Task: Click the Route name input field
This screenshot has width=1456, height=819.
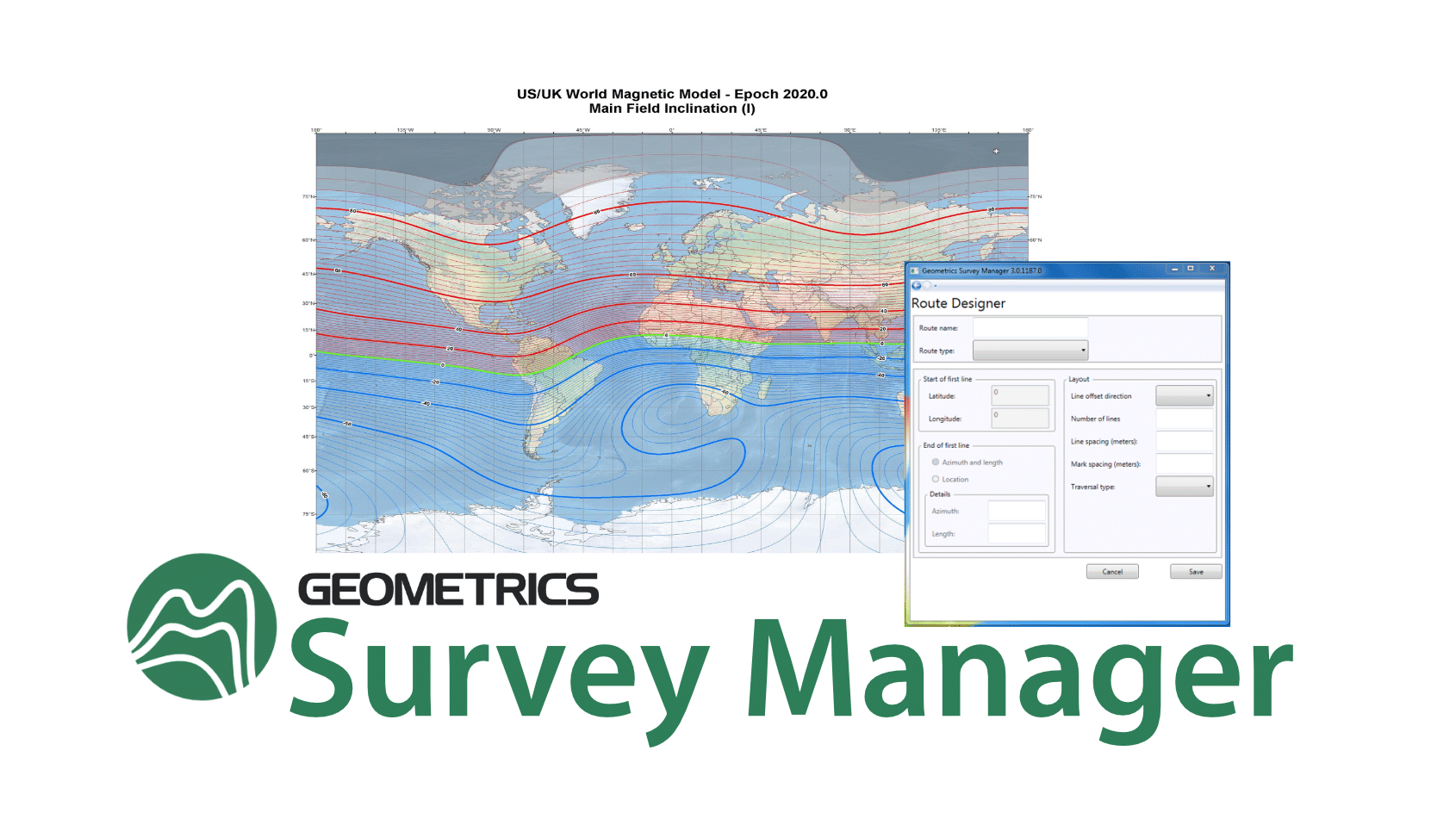Action: (1029, 327)
